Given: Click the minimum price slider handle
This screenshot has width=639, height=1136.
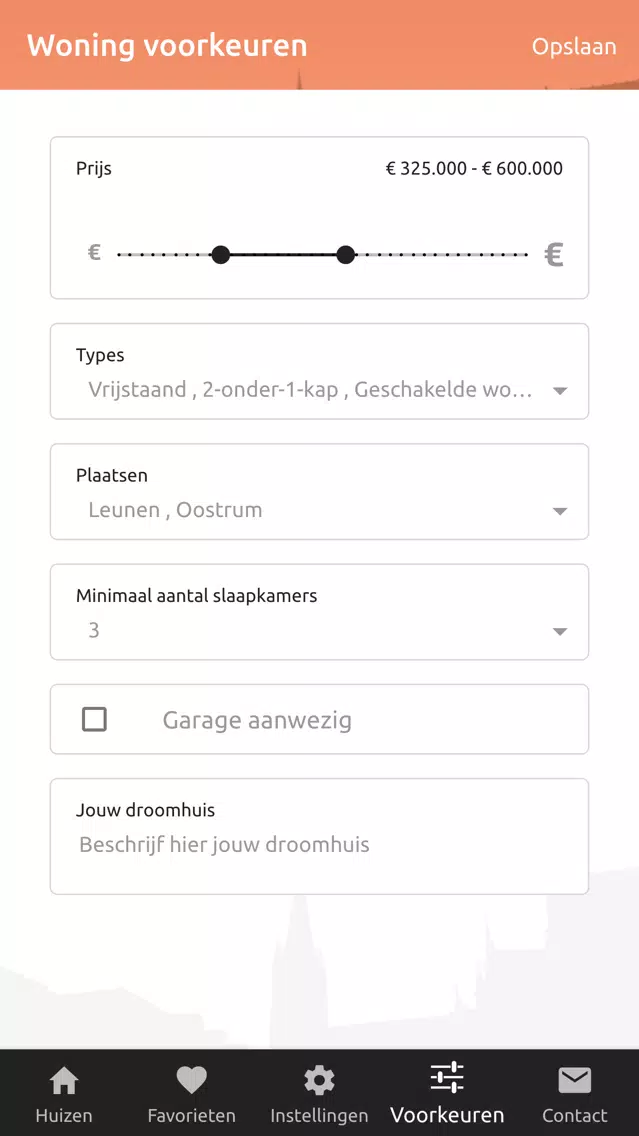Looking at the screenshot, I should coord(220,255).
